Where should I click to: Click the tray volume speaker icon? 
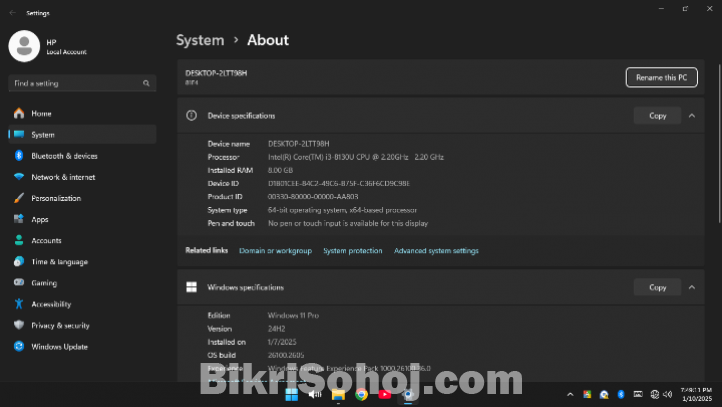668,394
